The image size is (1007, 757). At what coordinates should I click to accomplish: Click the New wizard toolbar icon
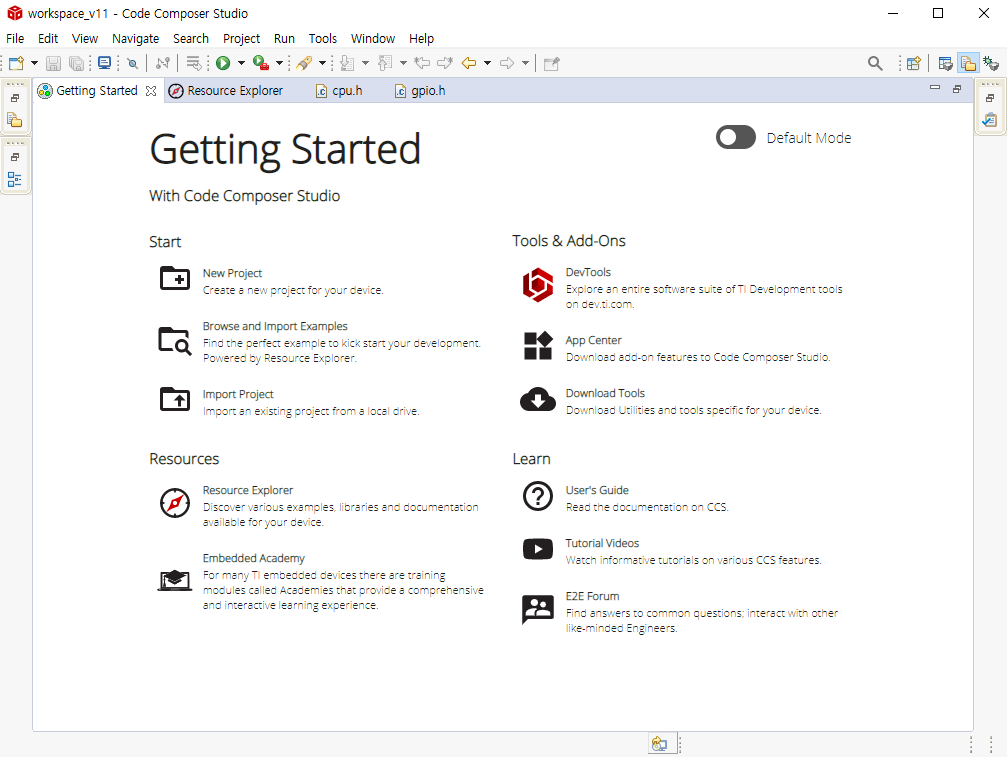click(x=17, y=63)
